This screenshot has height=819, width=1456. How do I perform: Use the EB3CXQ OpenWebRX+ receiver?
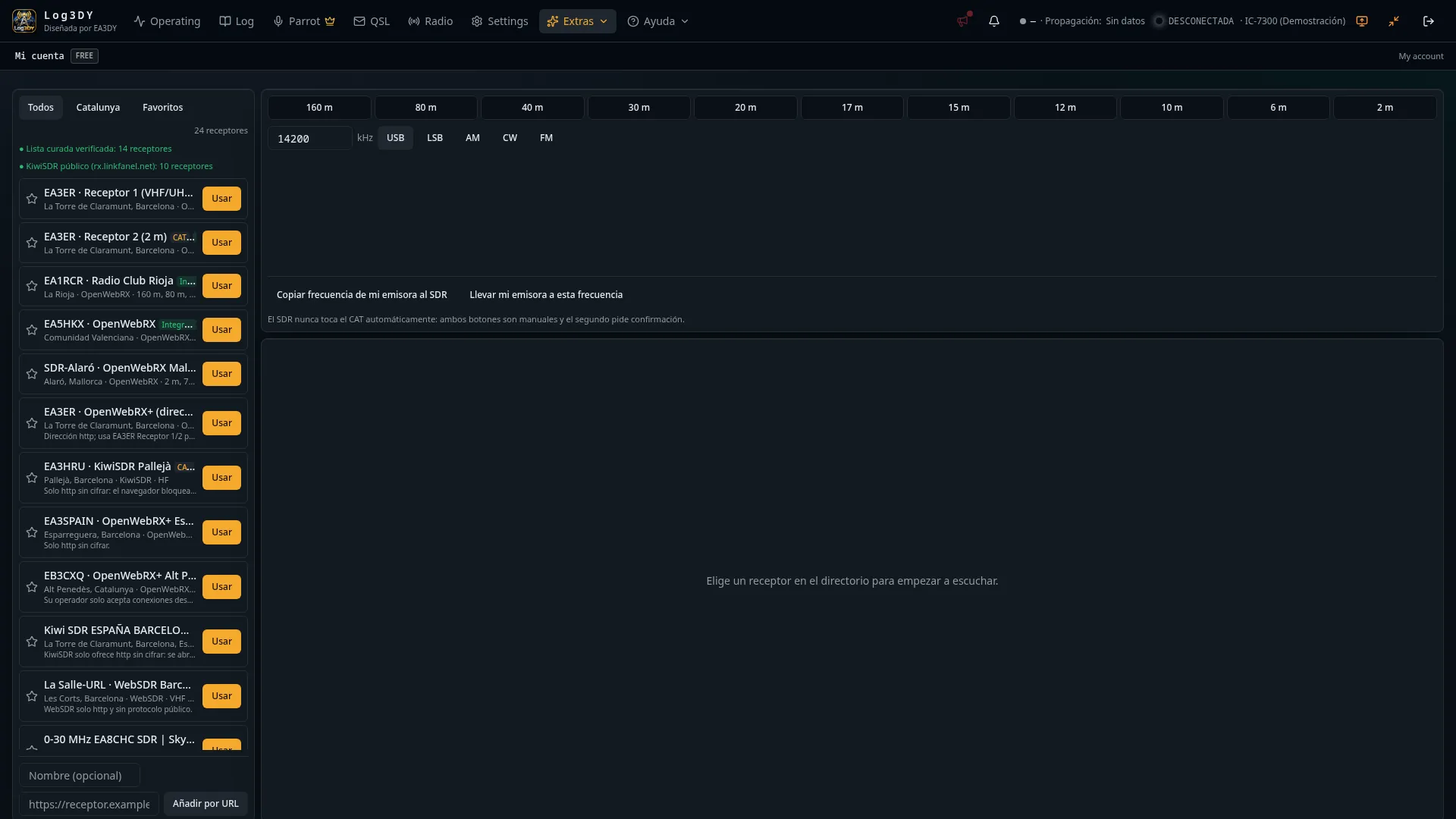click(221, 587)
